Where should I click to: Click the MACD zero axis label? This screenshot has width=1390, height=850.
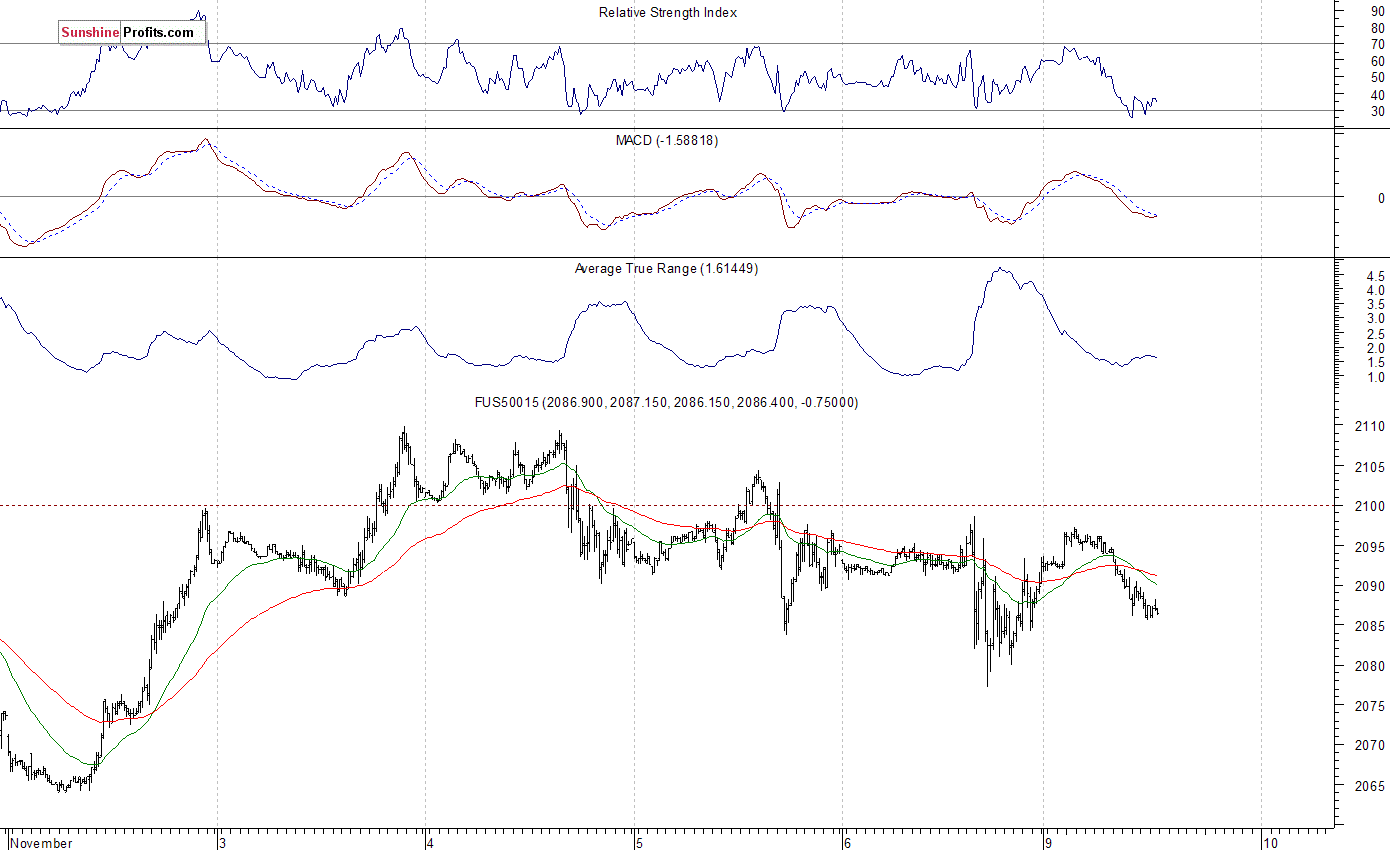(1381, 199)
